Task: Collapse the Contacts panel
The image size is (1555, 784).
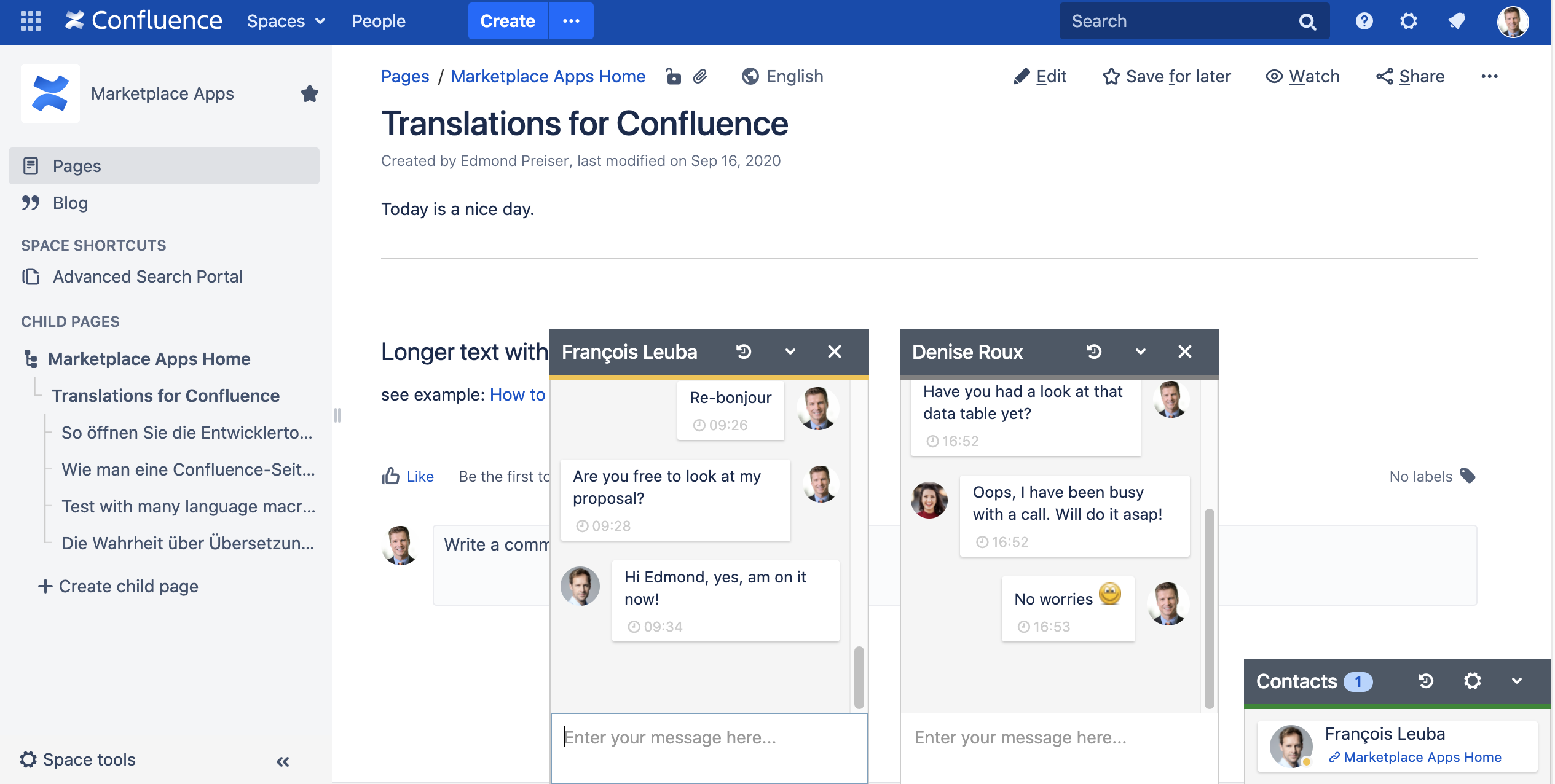Action: 1516,681
